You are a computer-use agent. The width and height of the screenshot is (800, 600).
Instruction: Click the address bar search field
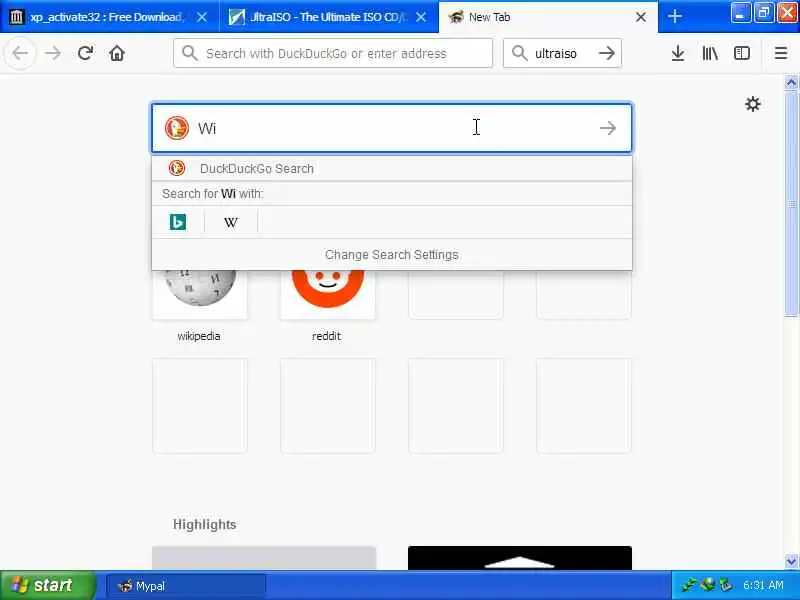tap(333, 53)
